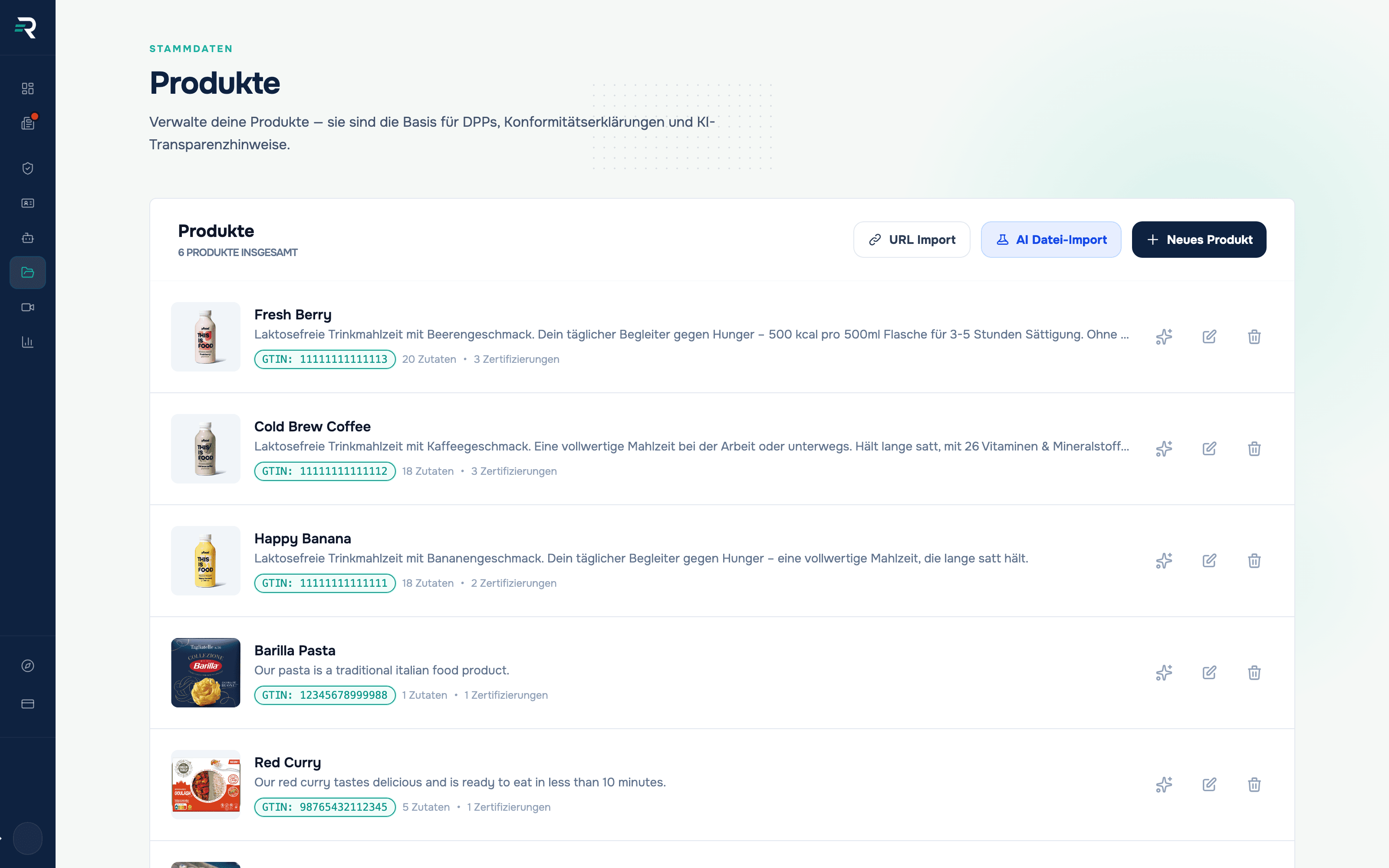Click the AI sparkle icon for Red Curry
The width and height of the screenshot is (1389, 868).
tap(1164, 784)
